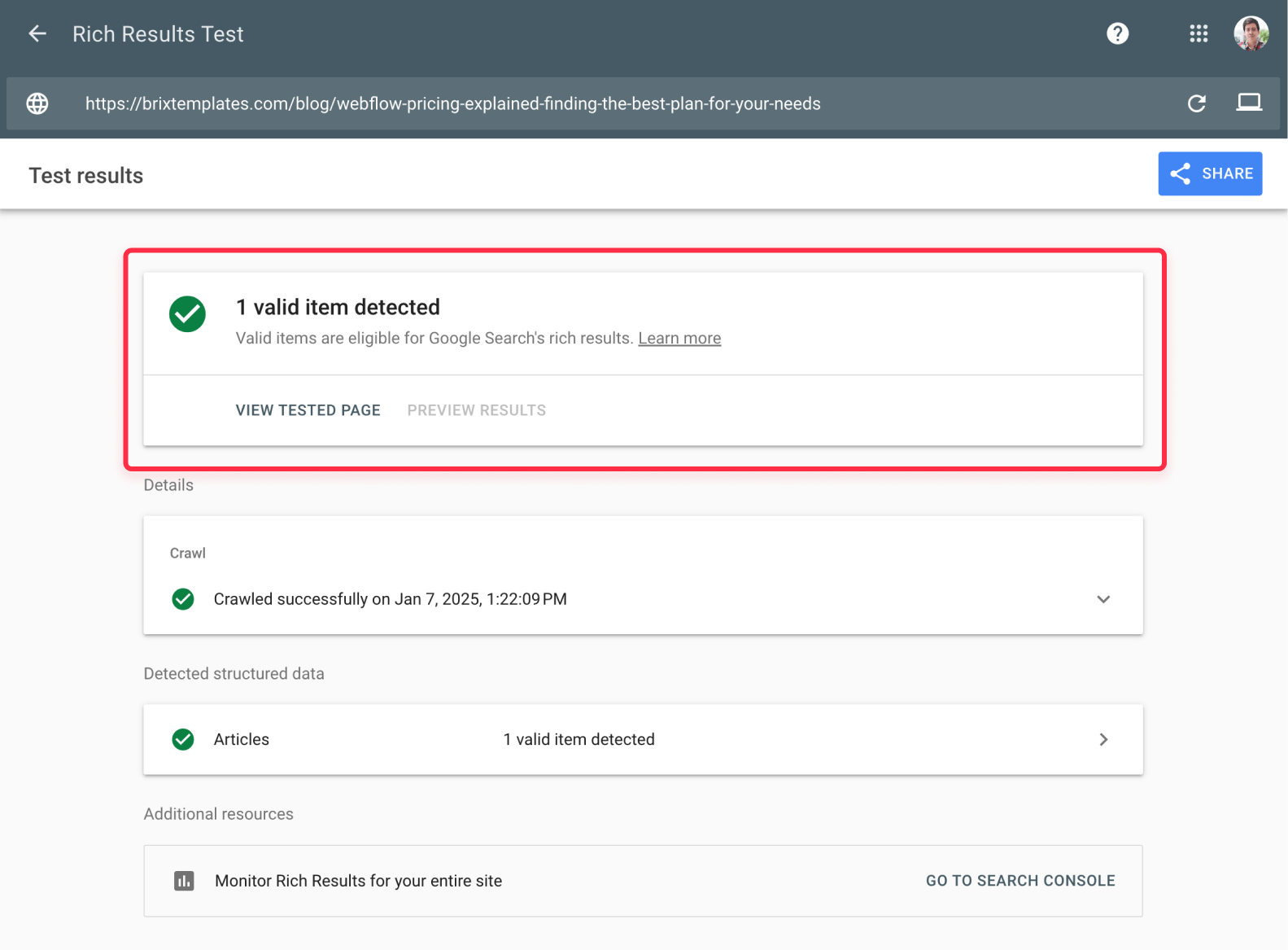Click the Test results heading

tap(86, 176)
